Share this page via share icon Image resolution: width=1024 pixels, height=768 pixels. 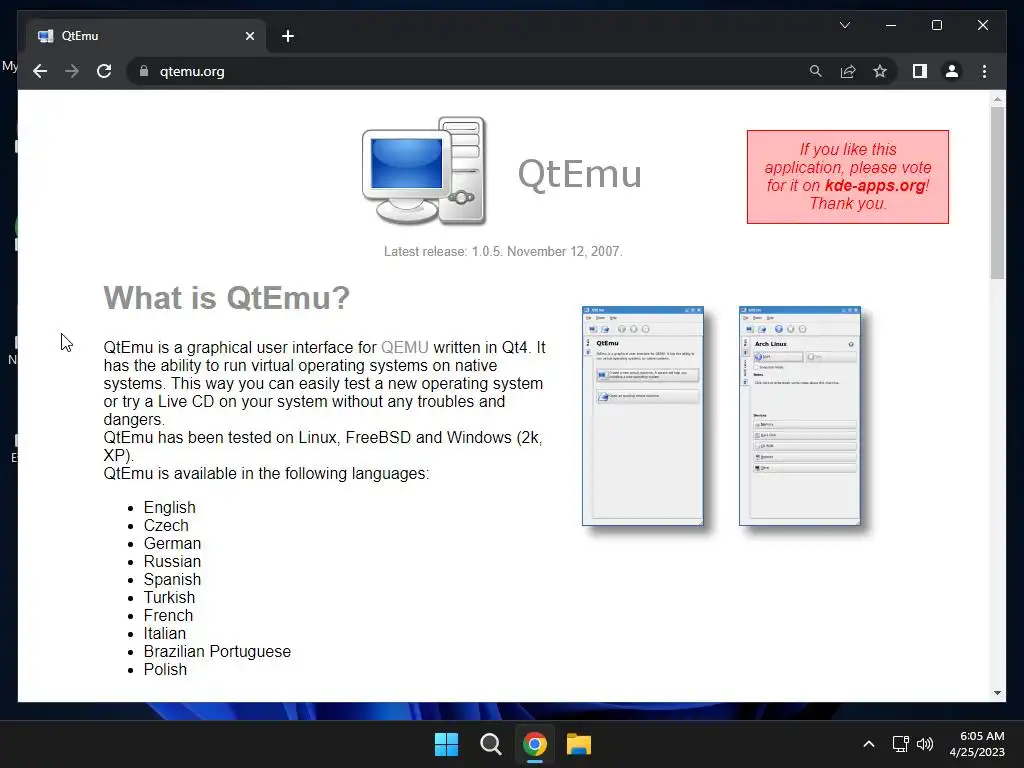(x=848, y=71)
